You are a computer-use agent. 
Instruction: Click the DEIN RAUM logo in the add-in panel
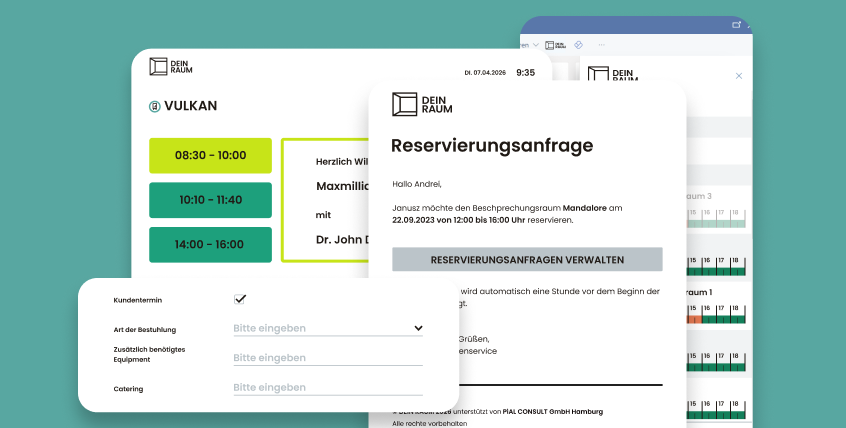[x=612, y=74]
